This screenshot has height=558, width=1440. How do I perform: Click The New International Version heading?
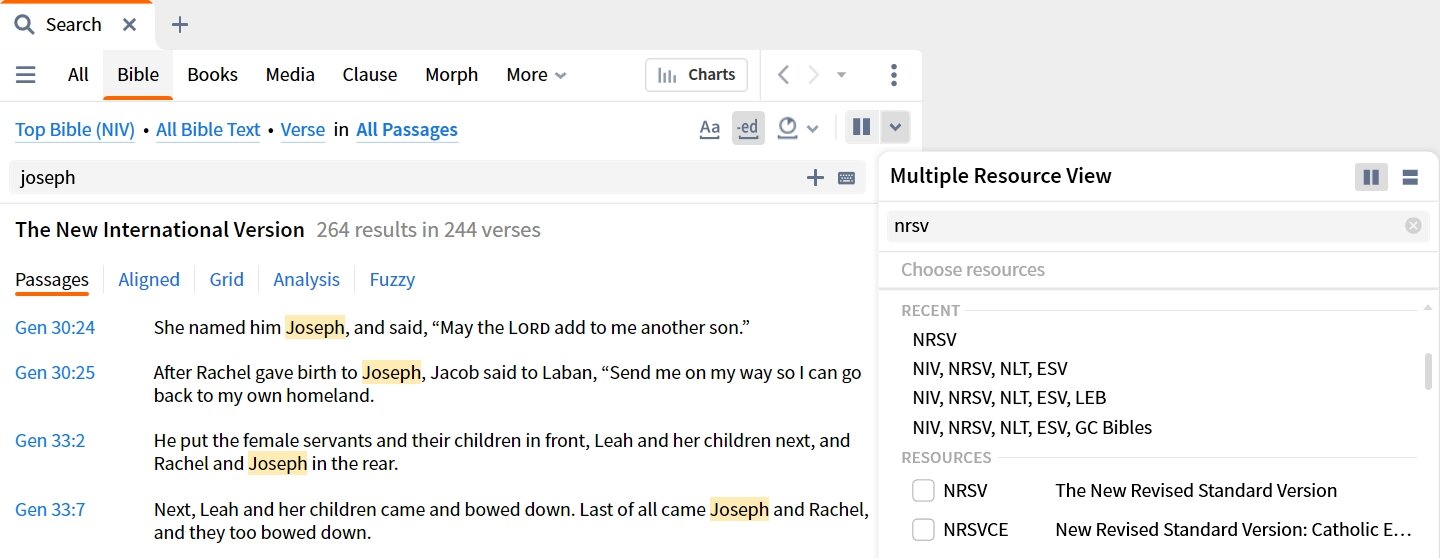[x=160, y=230]
